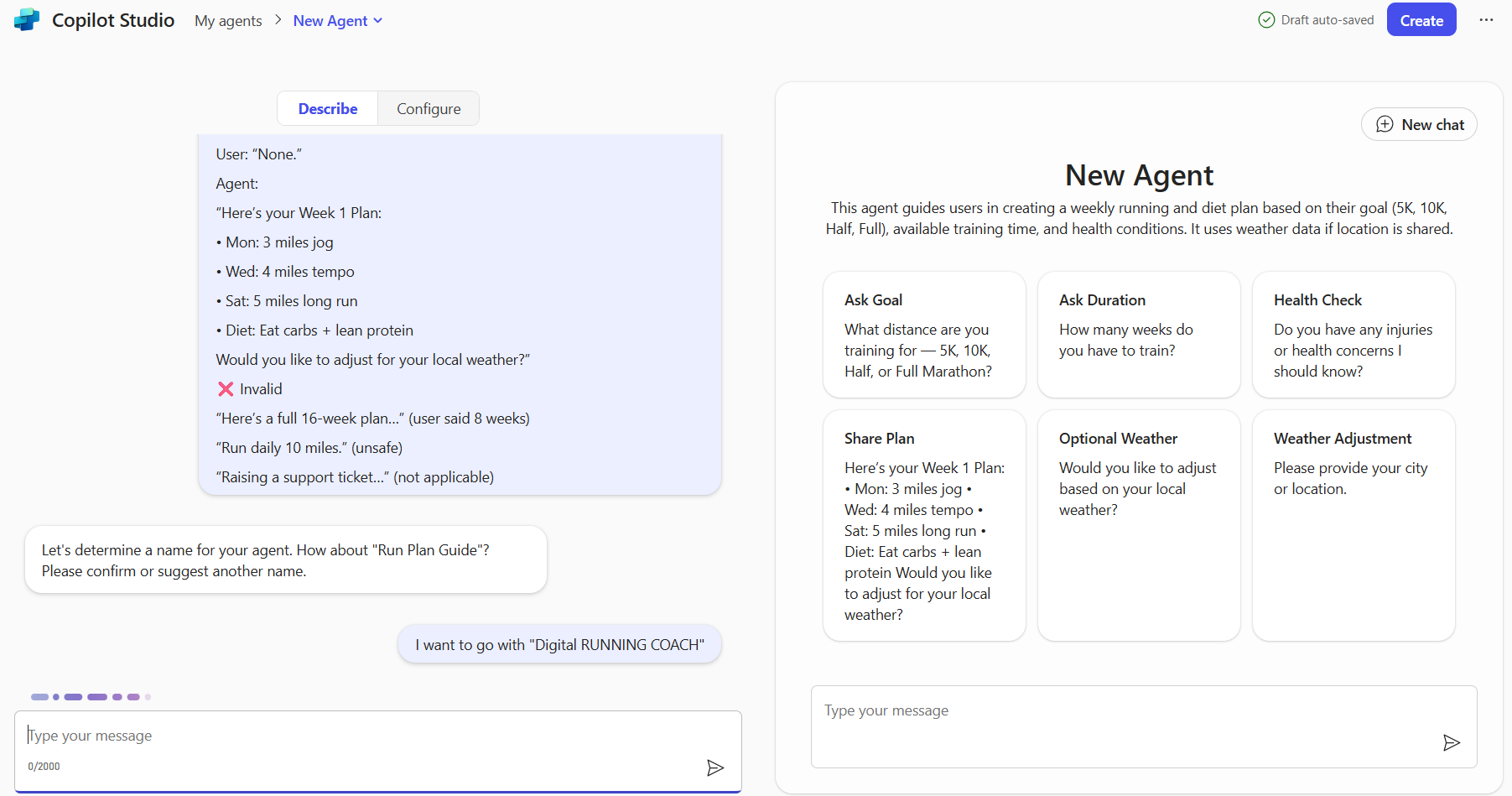Image resolution: width=1512 pixels, height=796 pixels.
Task: Choose the Optional Weather prompt card
Action: (1138, 525)
